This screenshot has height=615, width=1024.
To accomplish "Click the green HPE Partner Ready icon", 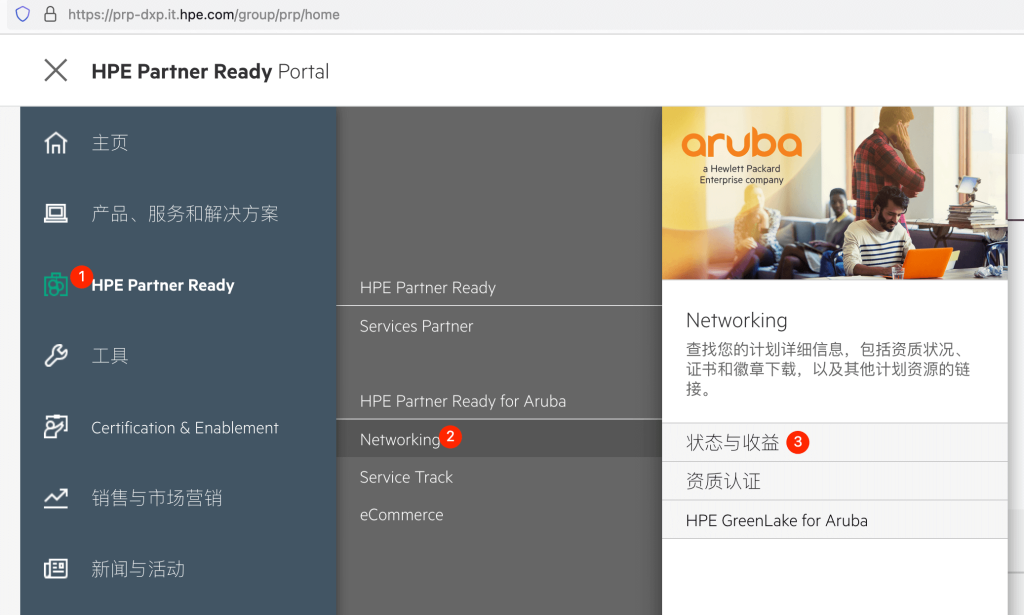I will pyautogui.click(x=56, y=285).
